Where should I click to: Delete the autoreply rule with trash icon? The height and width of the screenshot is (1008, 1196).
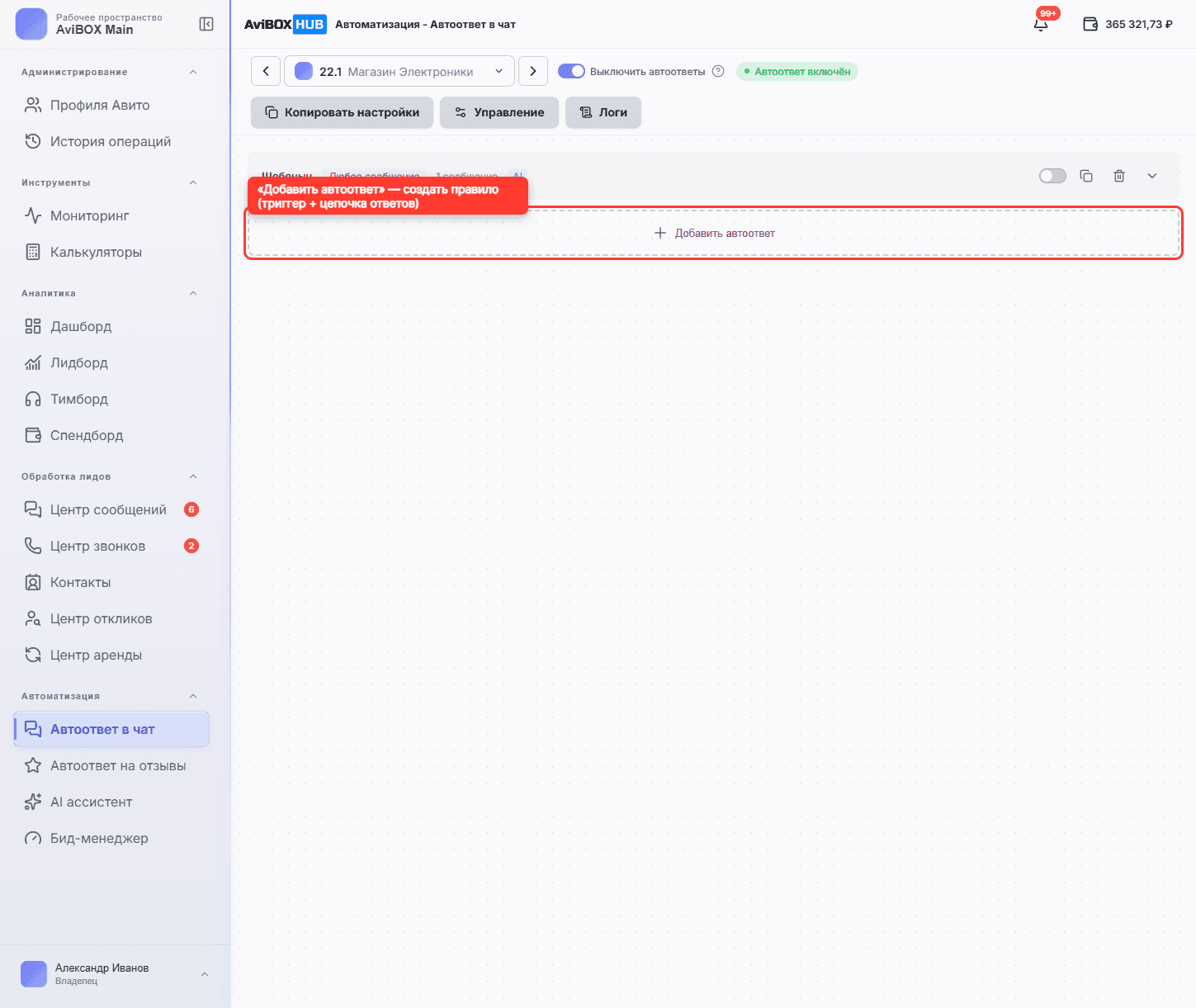click(1119, 176)
